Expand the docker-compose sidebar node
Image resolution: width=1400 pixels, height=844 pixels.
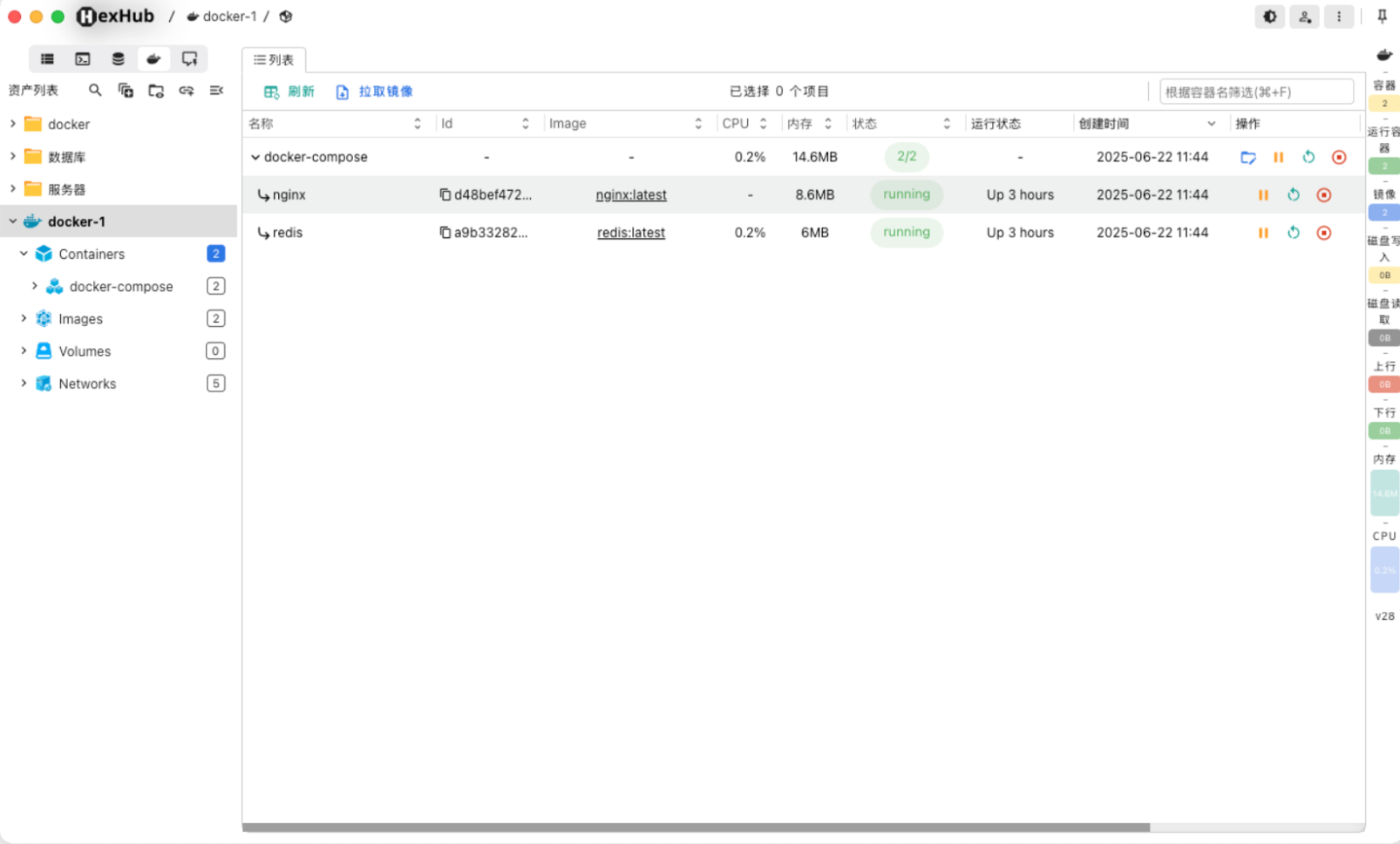35,286
